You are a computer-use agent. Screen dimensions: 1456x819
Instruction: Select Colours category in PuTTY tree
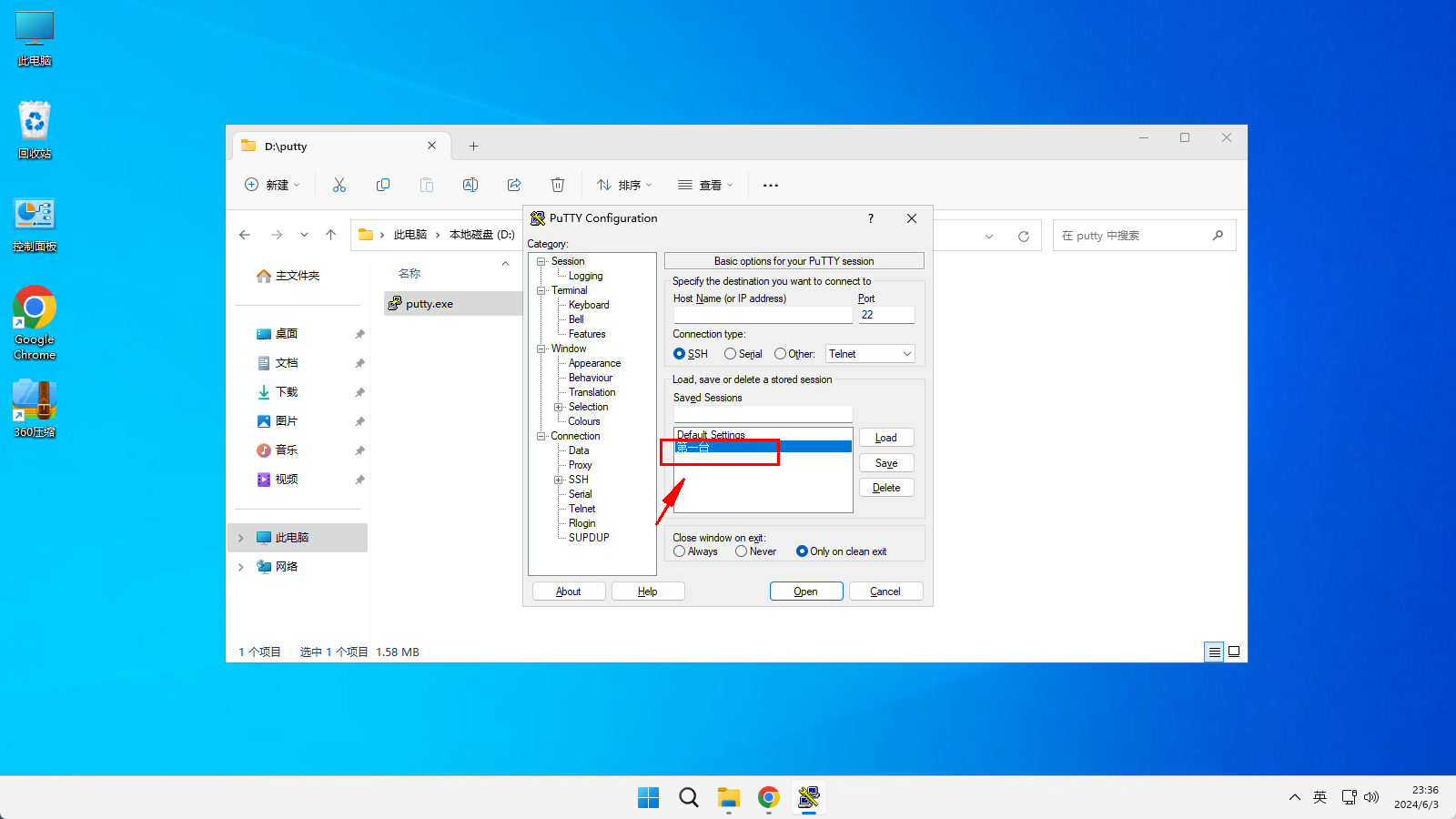coord(584,421)
